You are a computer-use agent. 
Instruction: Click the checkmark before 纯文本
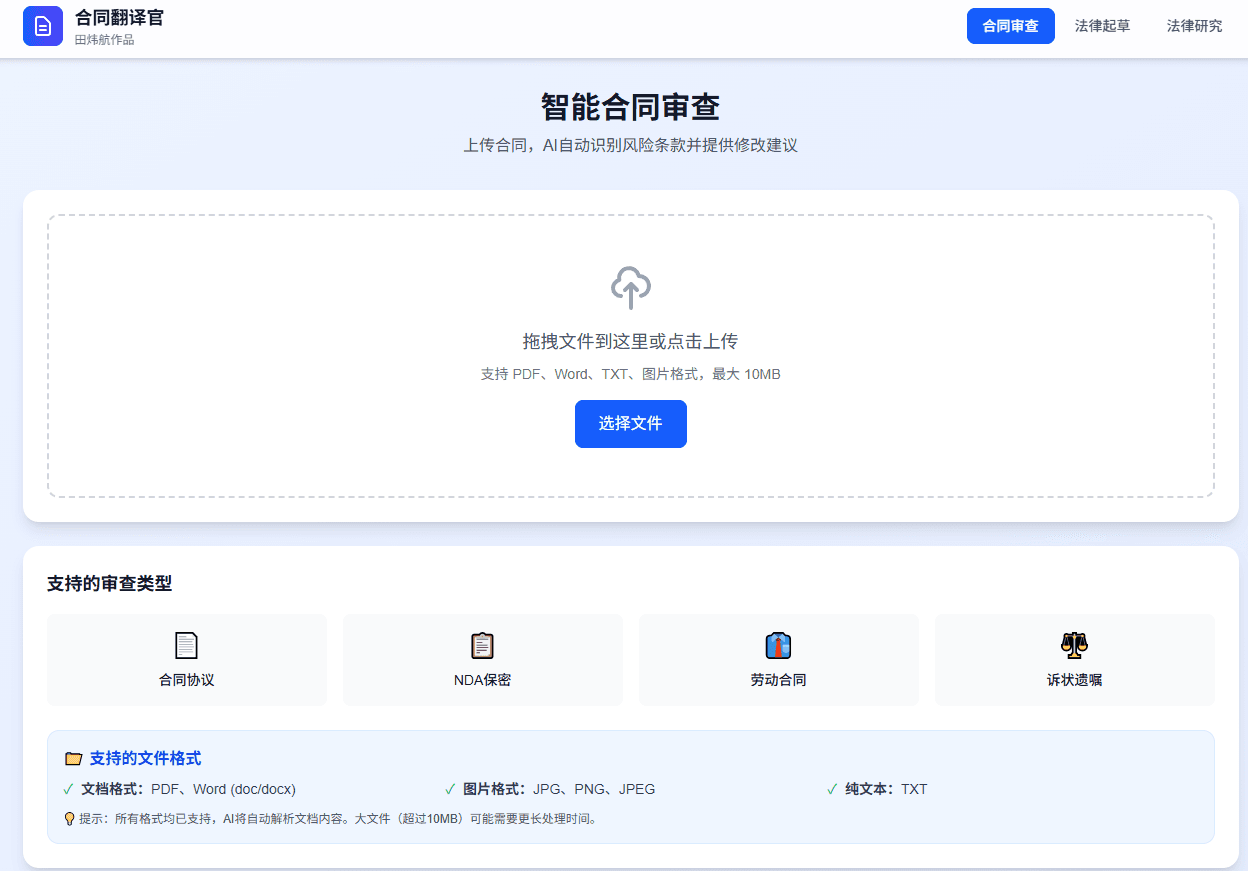(x=830, y=789)
